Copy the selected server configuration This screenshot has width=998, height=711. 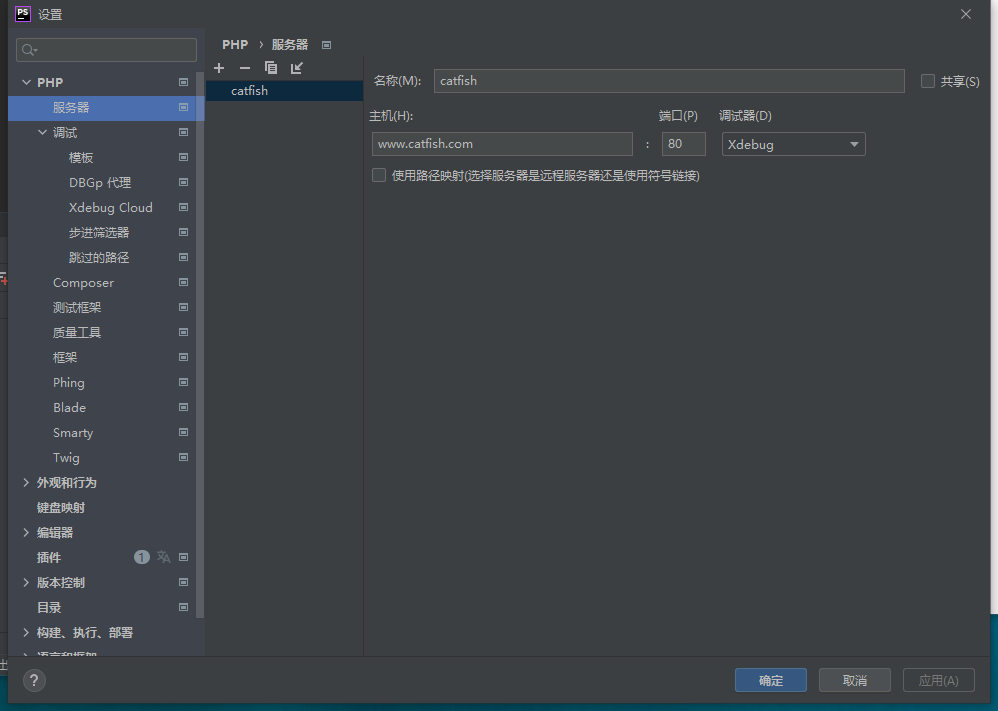click(x=271, y=68)
